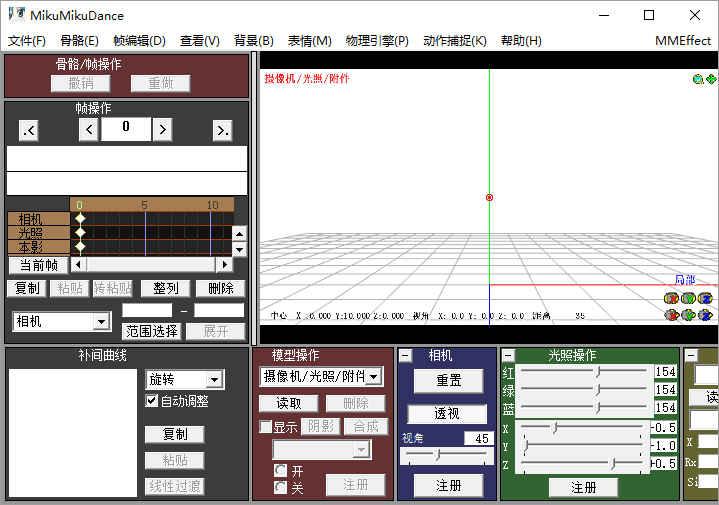The image size is (719, 505).
Task: Click the timeline track scroll down arrow
Action: coord(239,250)
